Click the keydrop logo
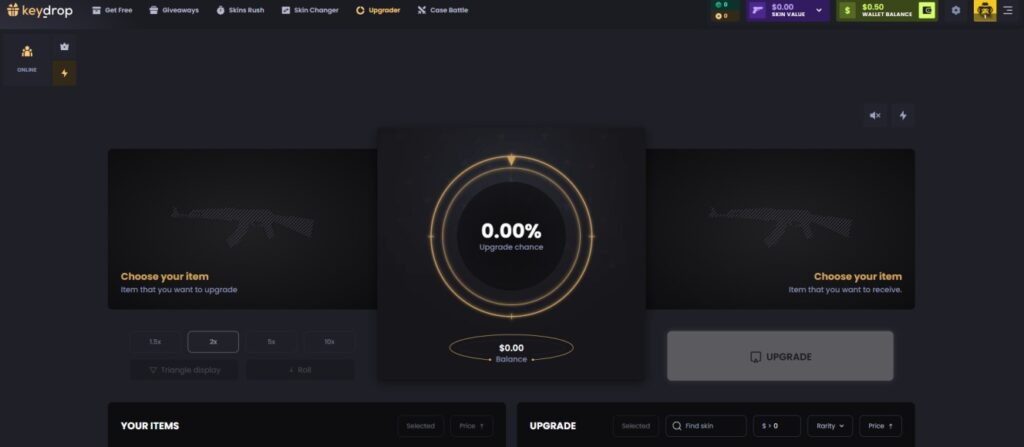The image size is (1024, 447). pyautogui.click(x=40, y=10)
